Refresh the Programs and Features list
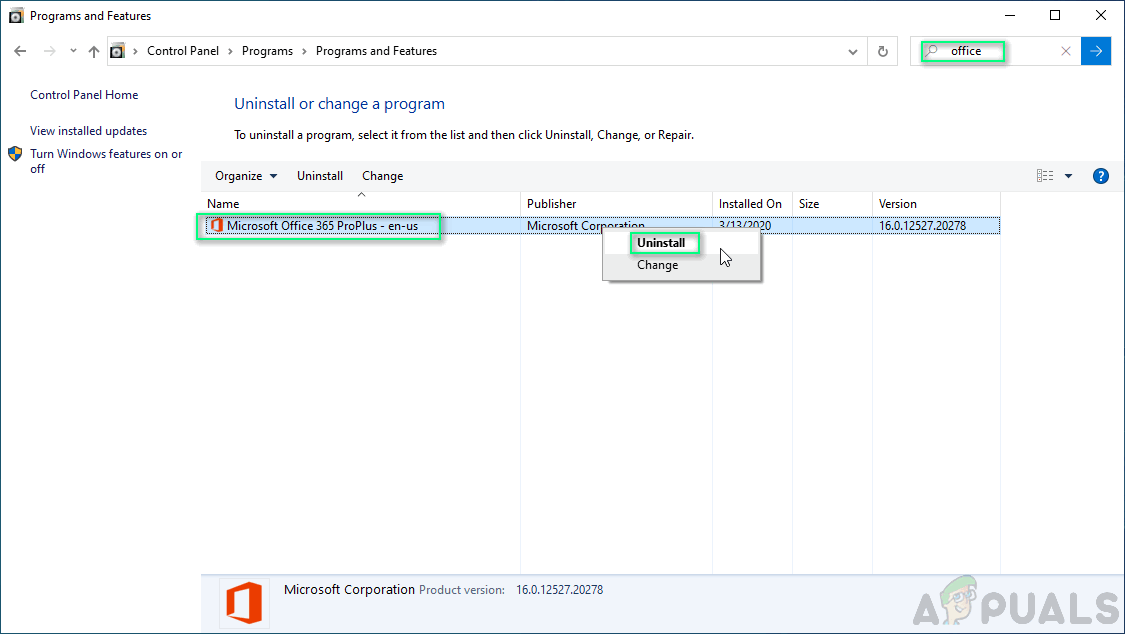Screen dimensions: 1125x634 883,52
